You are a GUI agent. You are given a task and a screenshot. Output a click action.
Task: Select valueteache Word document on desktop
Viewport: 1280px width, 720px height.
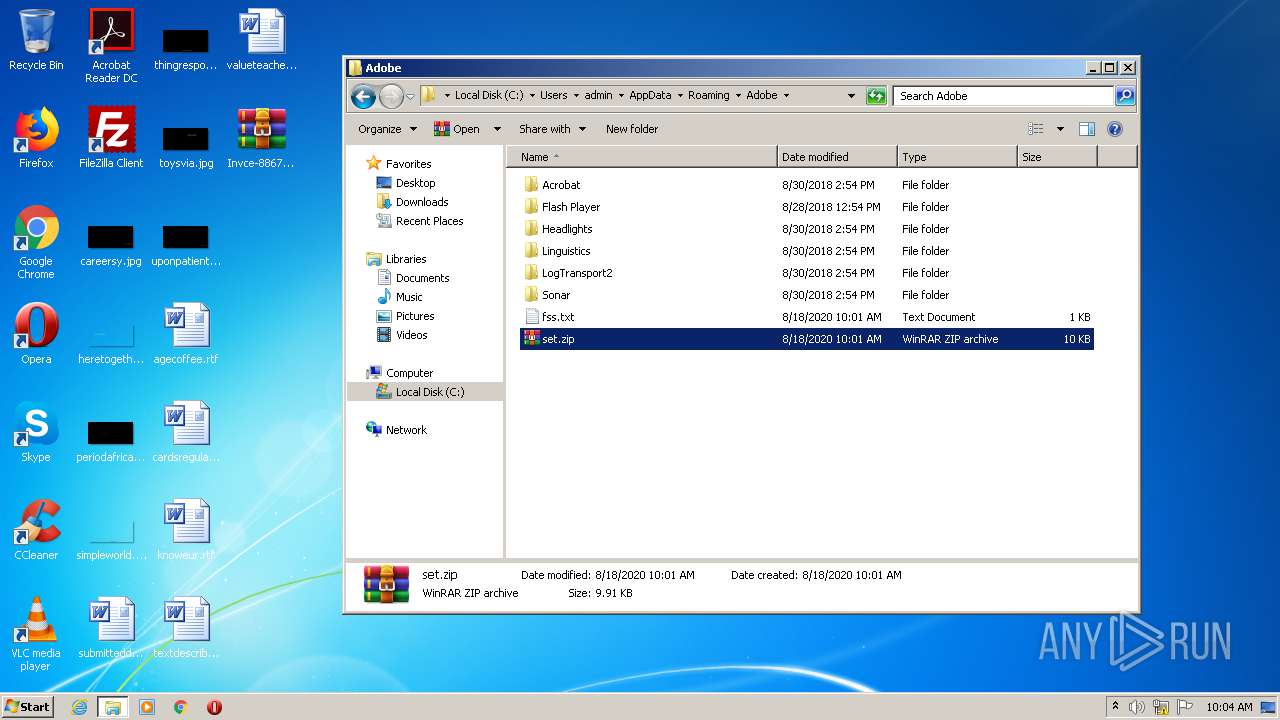pos(261,40)
